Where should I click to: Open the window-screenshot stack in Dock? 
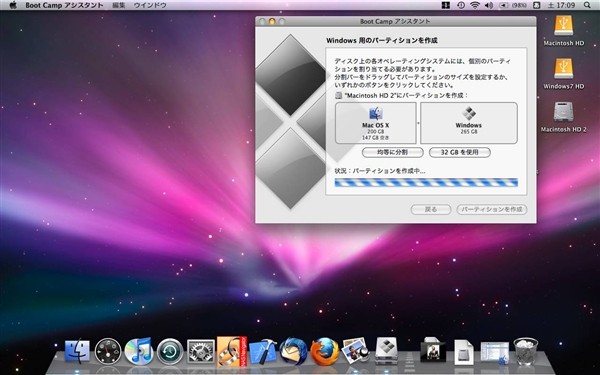pyautogui.click(x=495, y=352)
